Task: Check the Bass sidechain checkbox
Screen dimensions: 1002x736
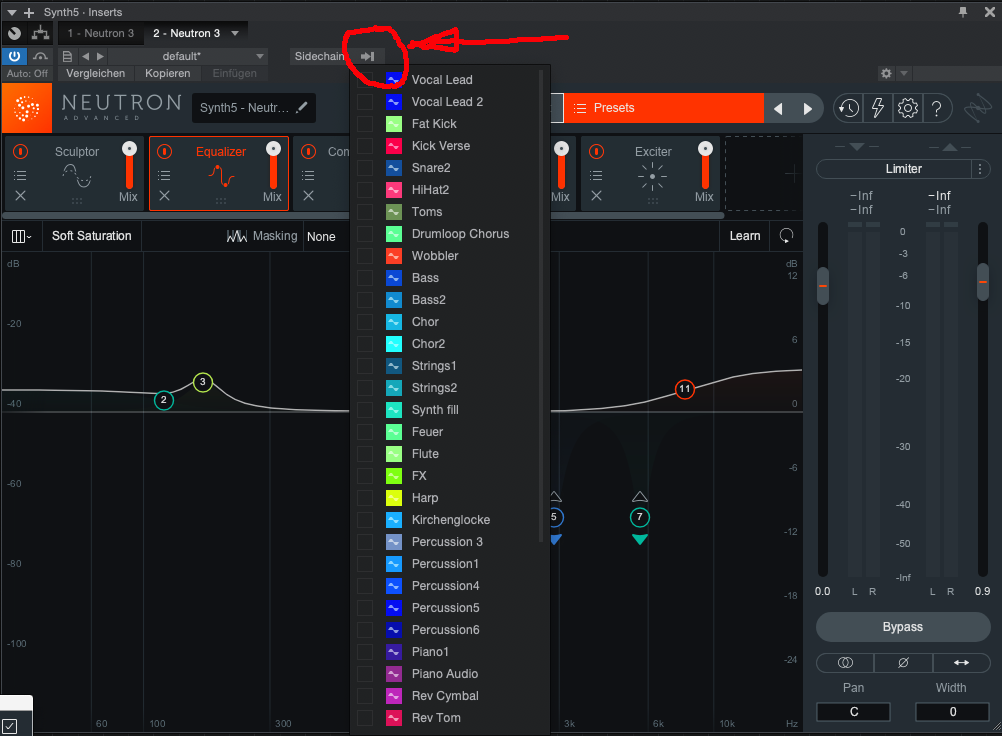Action: [x=365, y=277]
